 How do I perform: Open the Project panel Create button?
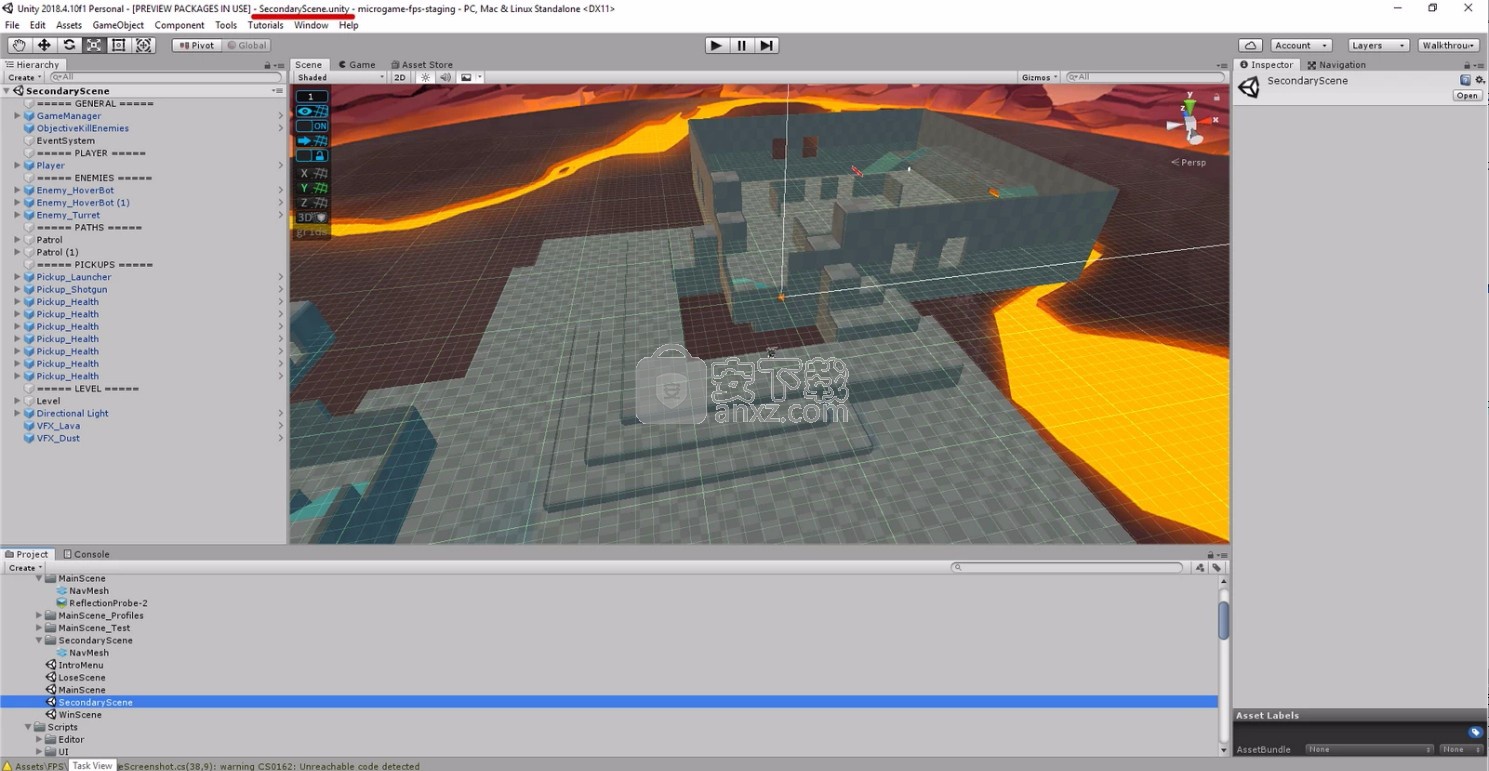(x=24, y=567)
